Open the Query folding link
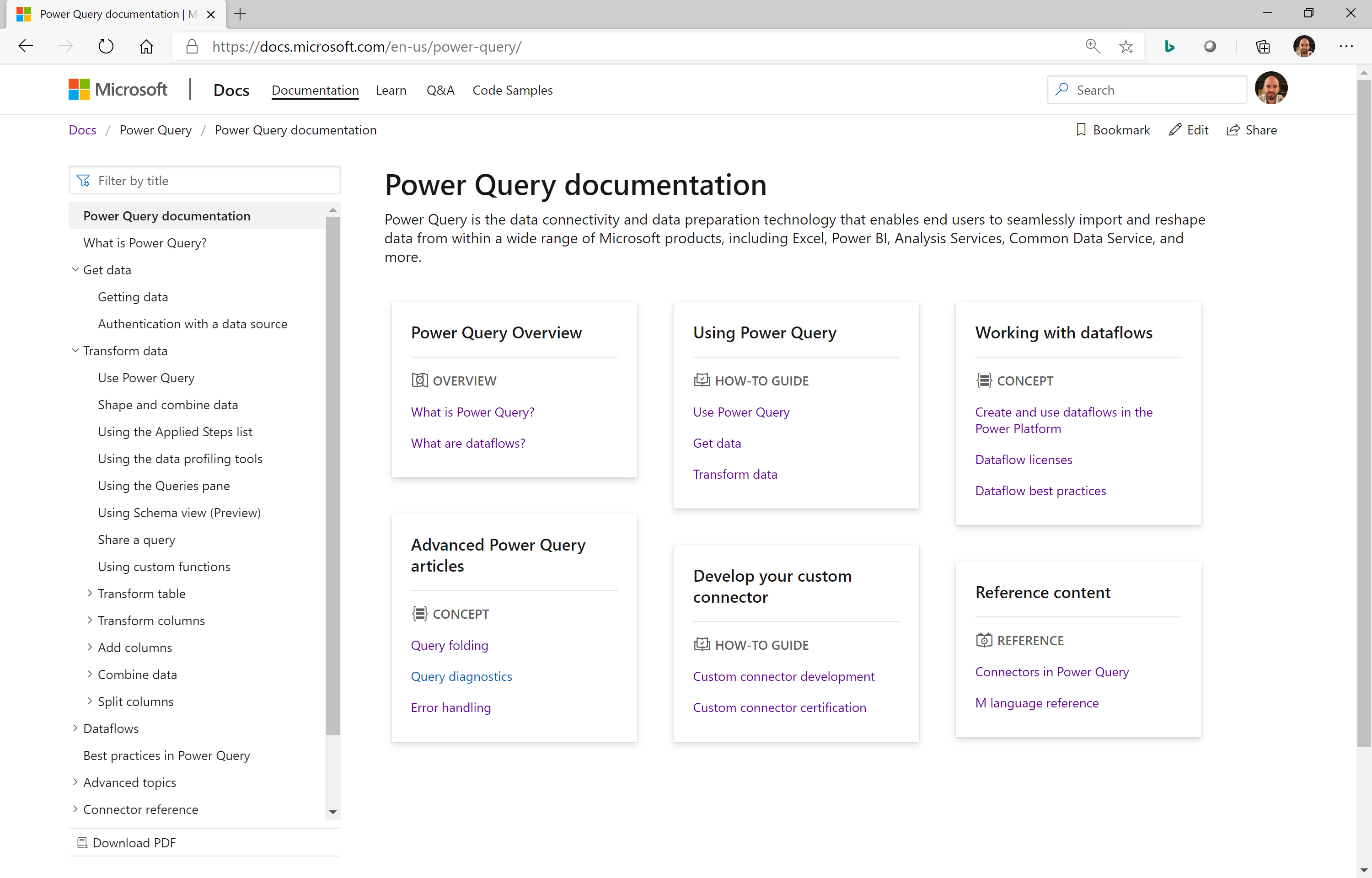This screenshot has height=878, width=1372. [x=449, y=645]
